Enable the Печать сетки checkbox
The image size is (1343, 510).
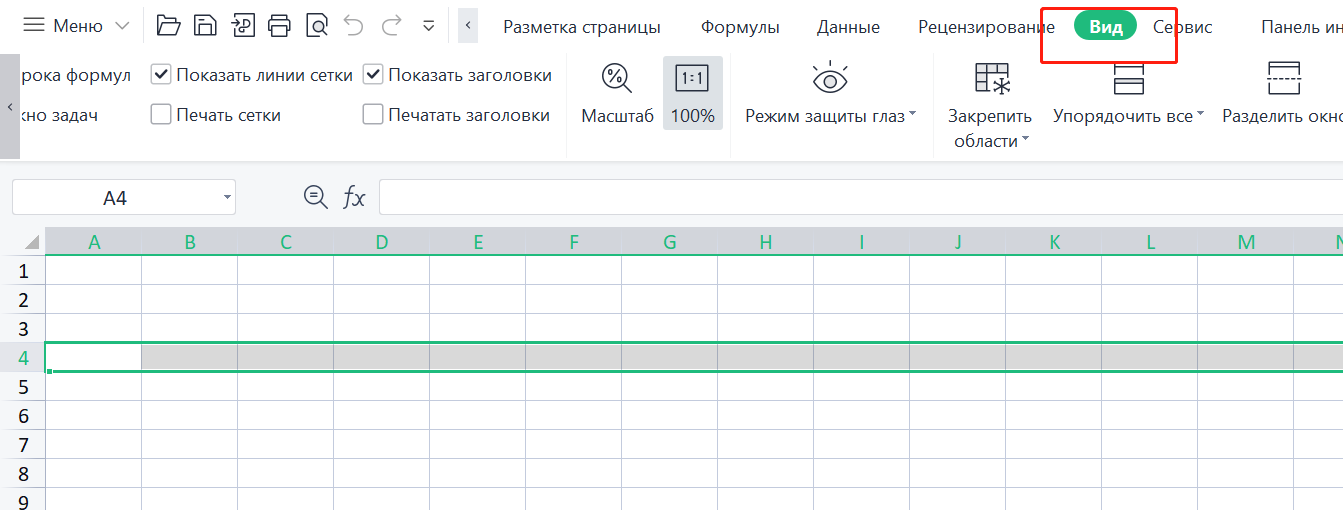point(161,115)
